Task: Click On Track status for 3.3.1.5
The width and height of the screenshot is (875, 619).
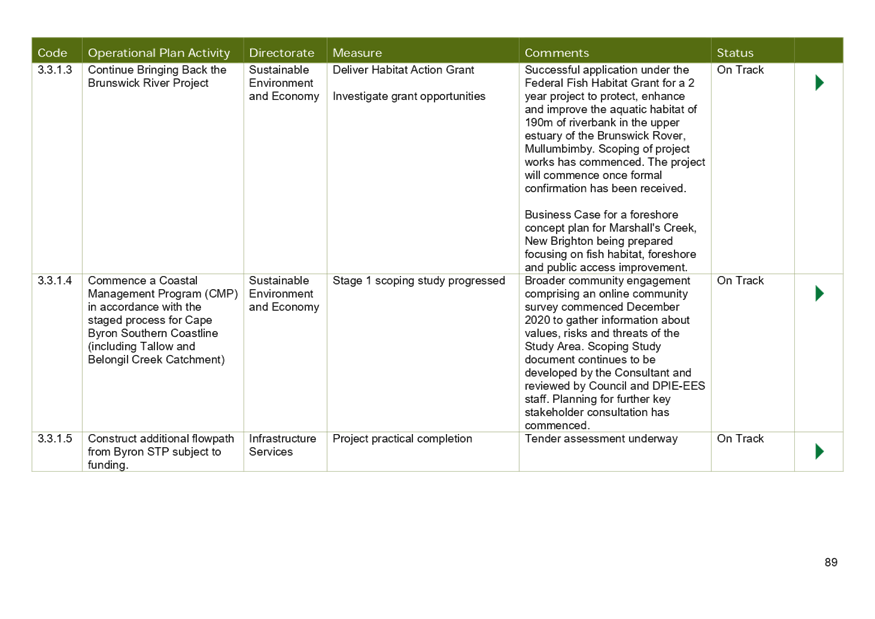Action: (740, 439)
